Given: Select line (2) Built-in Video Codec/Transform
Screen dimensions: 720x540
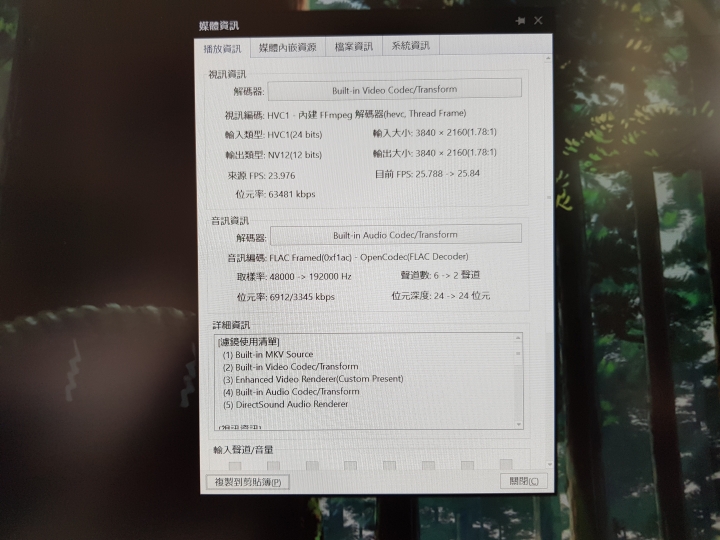Looking at the screenshot, I should click(x=291, y=367).
